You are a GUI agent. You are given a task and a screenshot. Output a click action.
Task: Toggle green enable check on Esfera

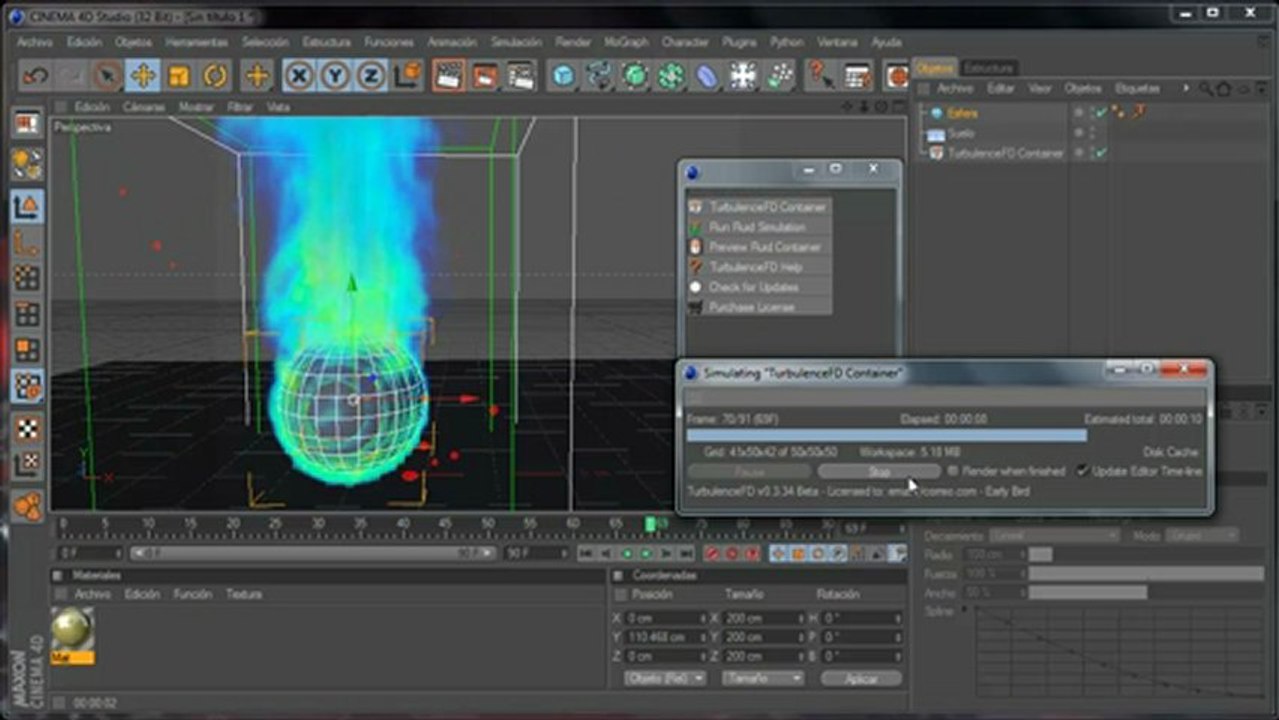[1100, 113]
